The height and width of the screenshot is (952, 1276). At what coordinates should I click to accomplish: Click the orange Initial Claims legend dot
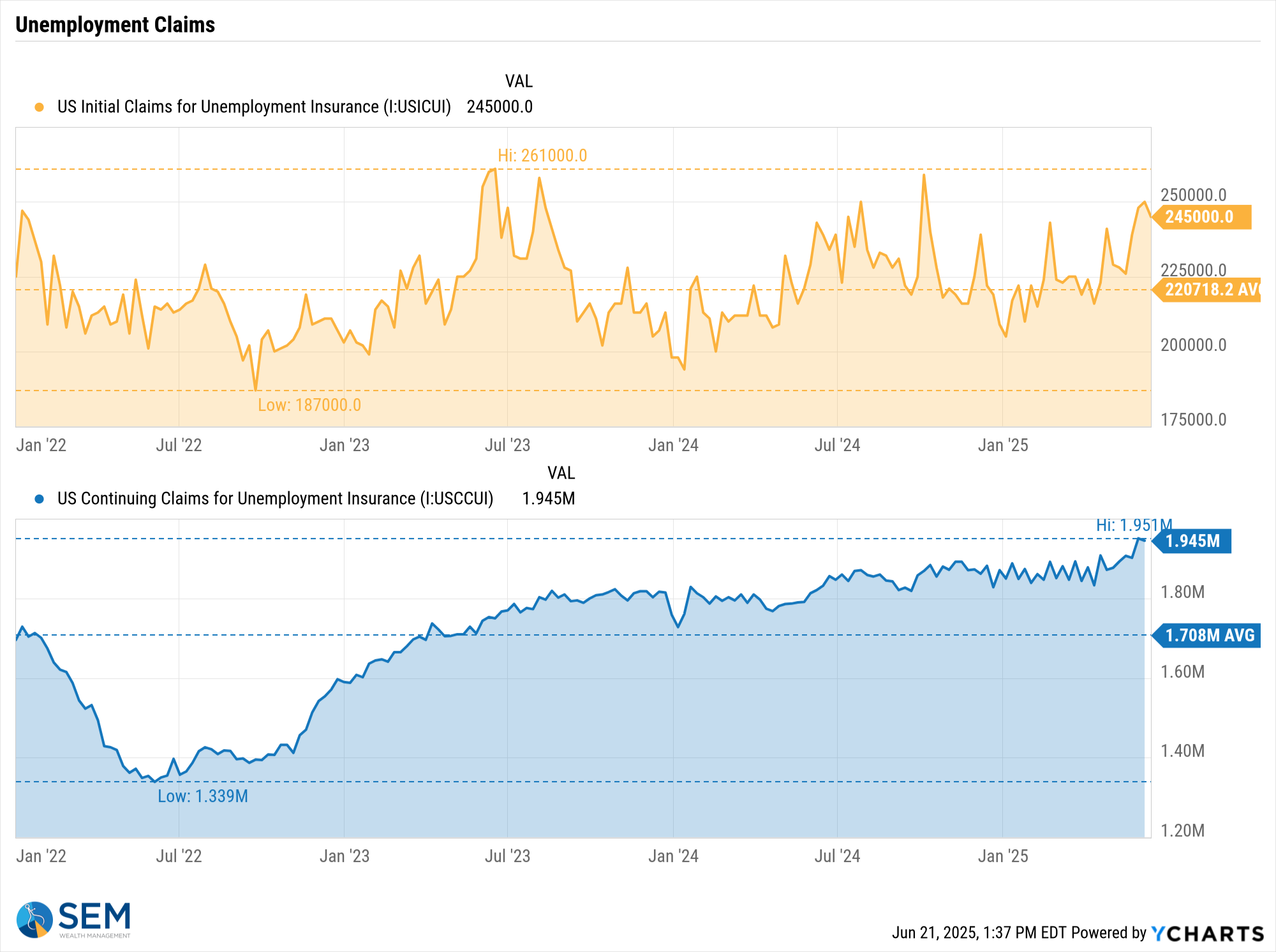pos(40,107)
